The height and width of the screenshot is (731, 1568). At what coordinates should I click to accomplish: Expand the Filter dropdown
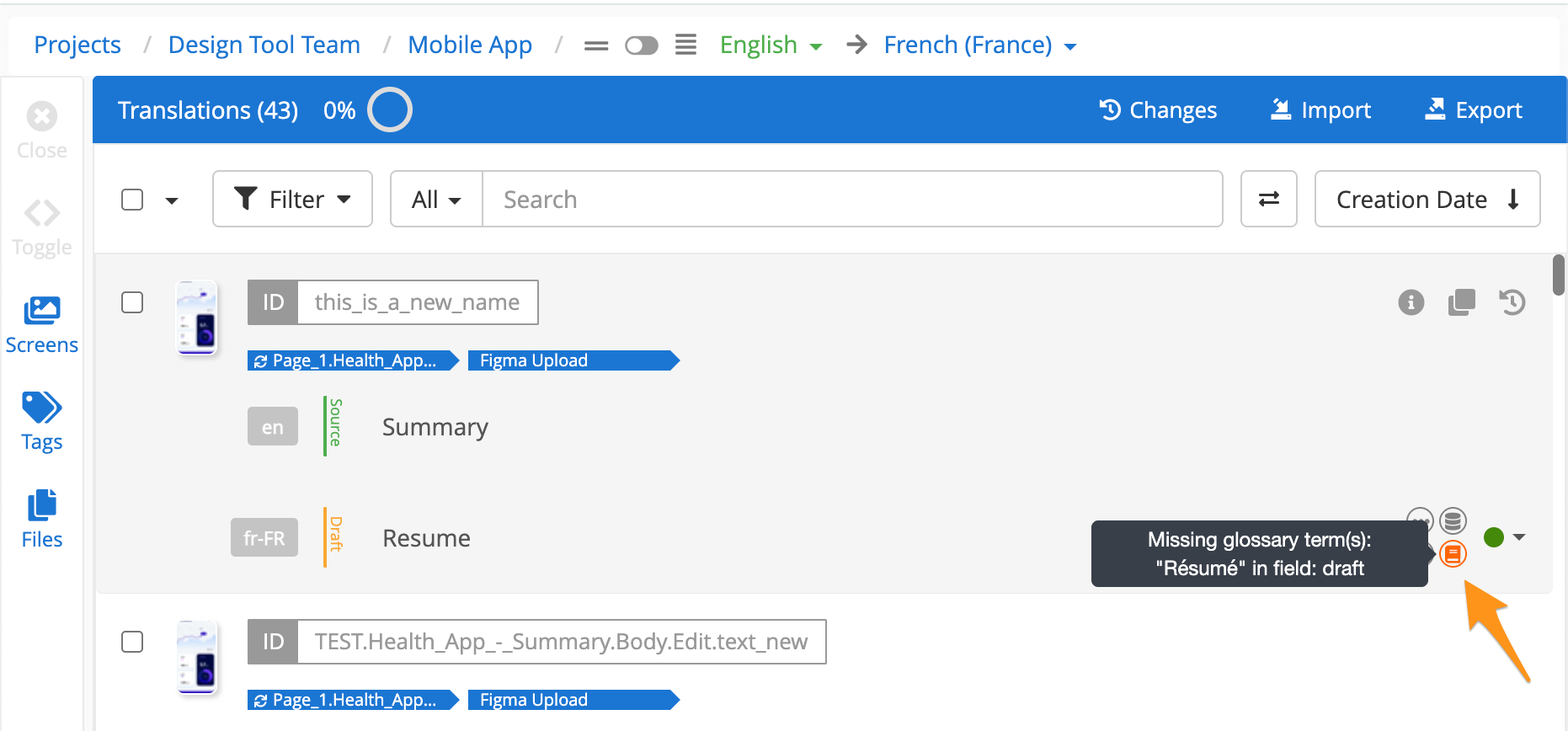coord(292,200)
